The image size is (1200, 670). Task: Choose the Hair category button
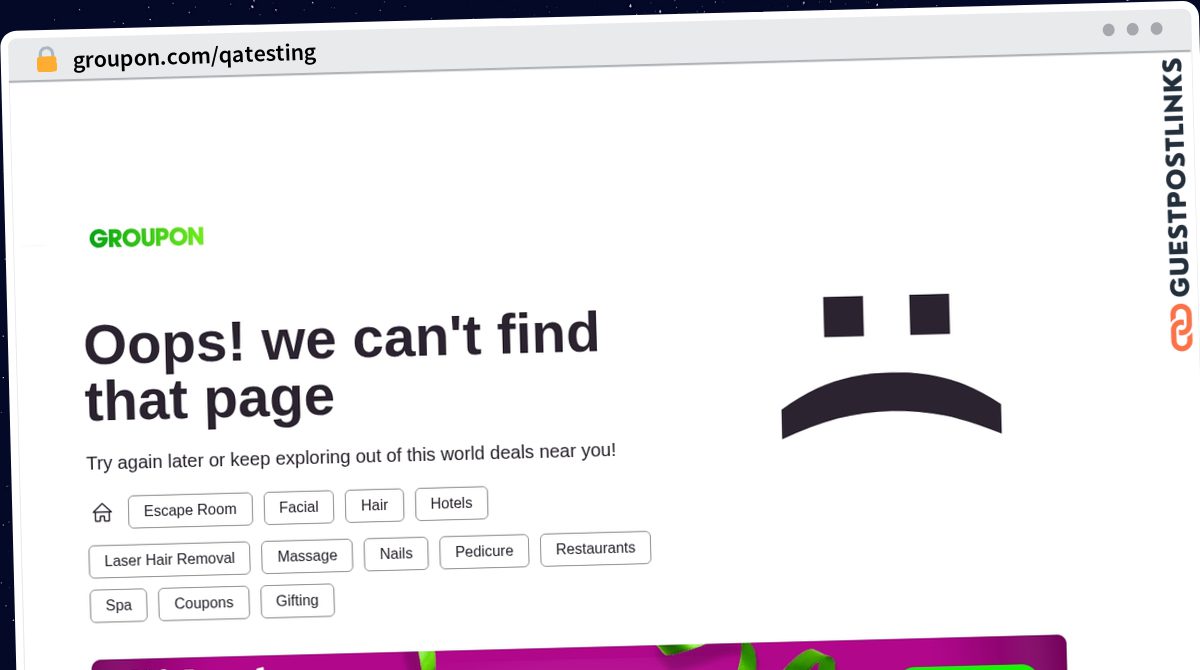pyautogui.click(x=374, y=505)
